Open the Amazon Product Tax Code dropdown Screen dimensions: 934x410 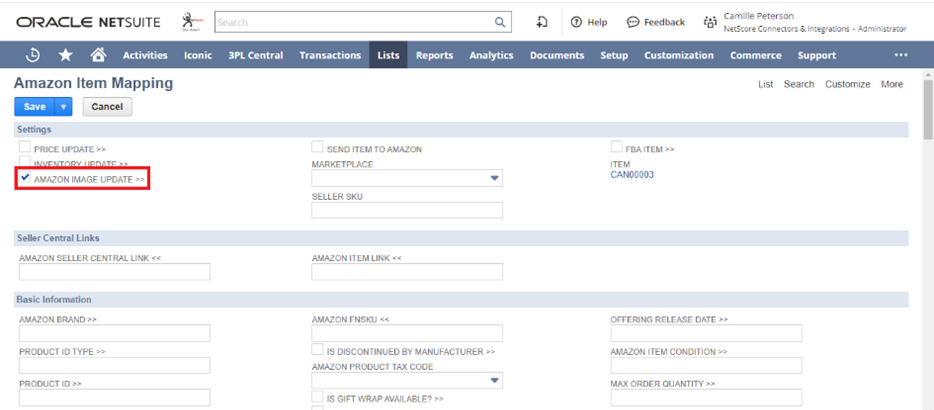click(x=494, y=381)
